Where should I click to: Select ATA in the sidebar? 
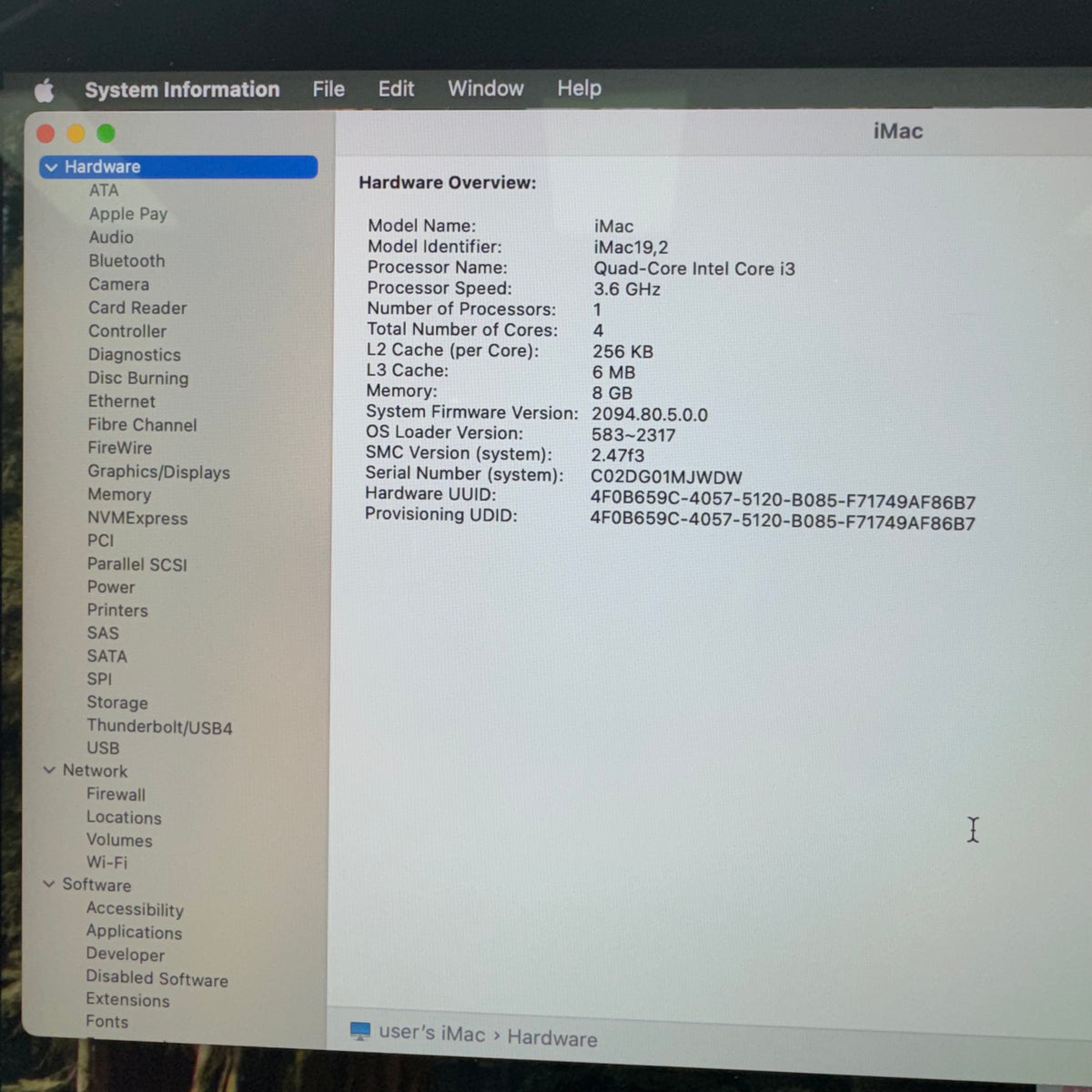coord(104,190)
